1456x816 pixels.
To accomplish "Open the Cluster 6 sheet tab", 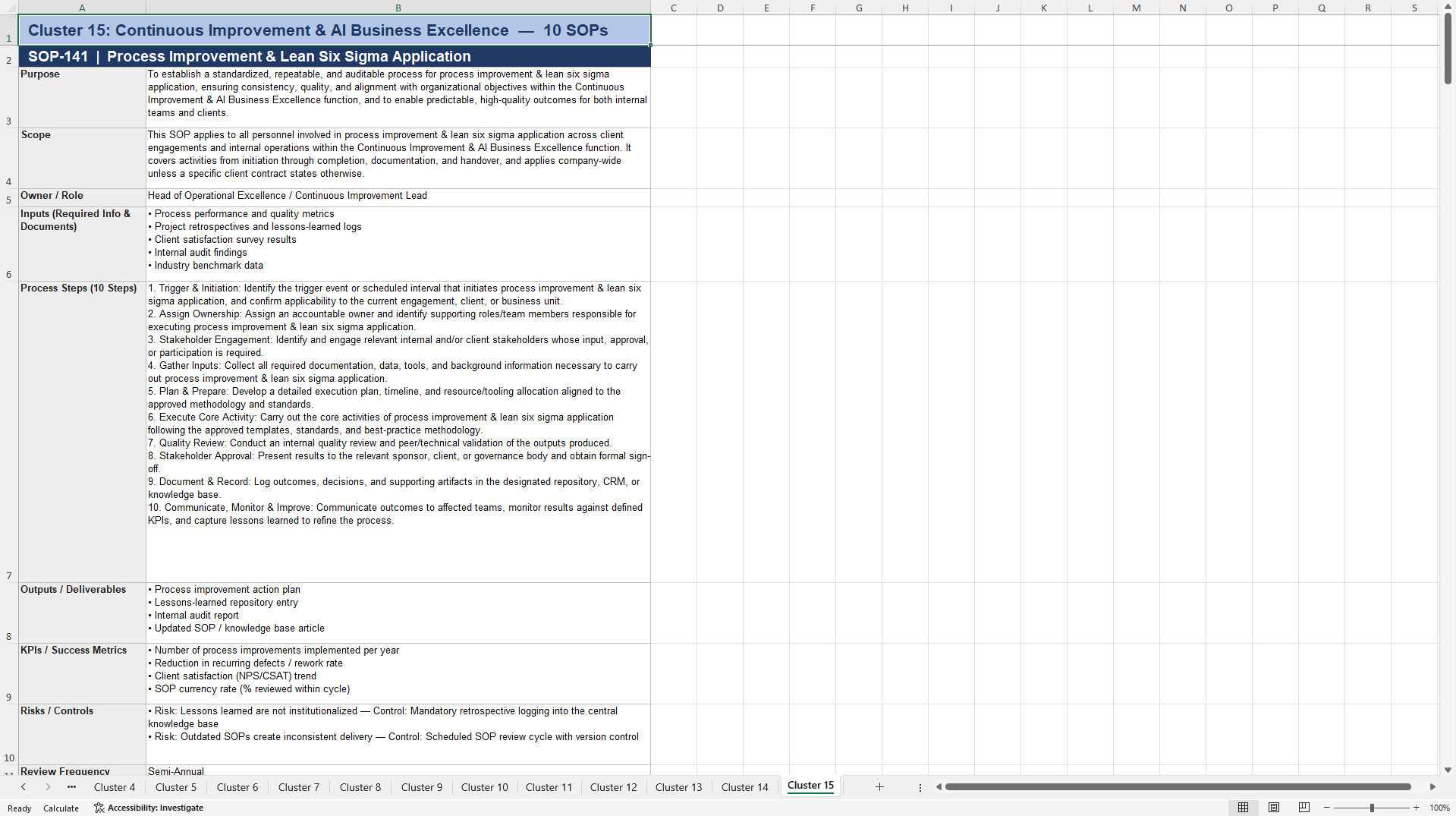I will [237, 787].
